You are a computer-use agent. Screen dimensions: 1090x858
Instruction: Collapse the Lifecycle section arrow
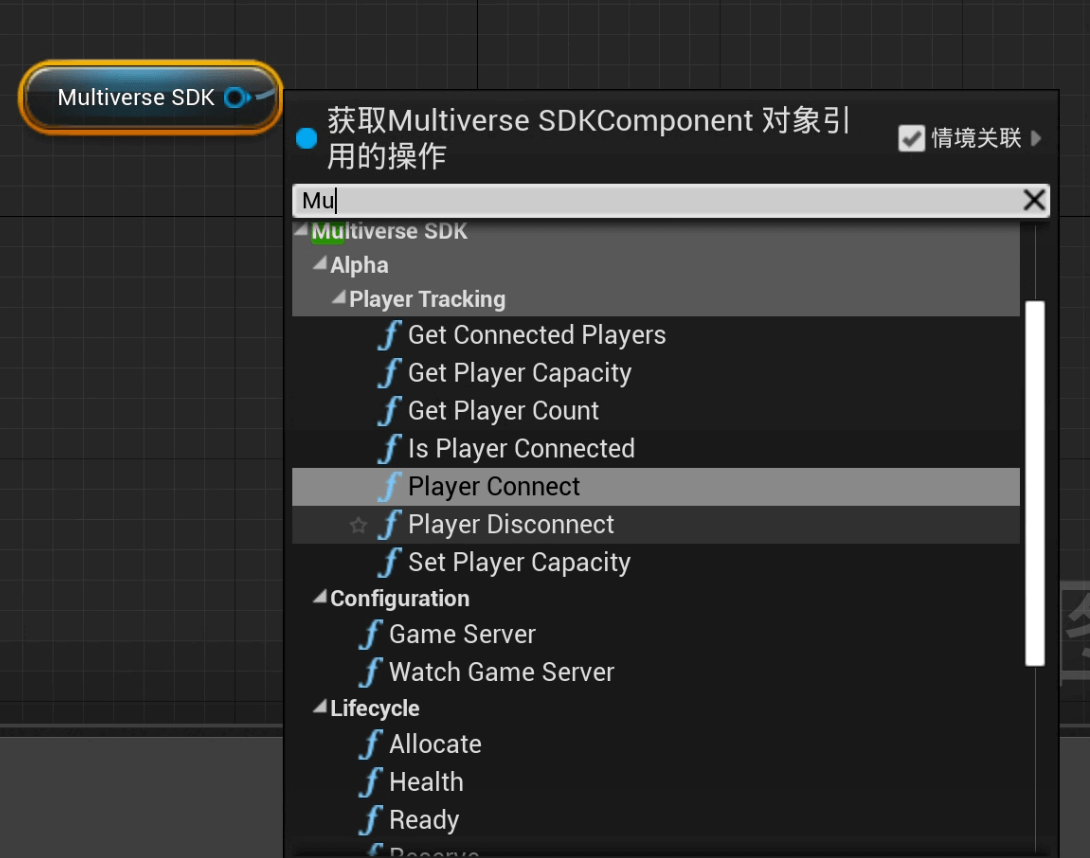[320, 708]
